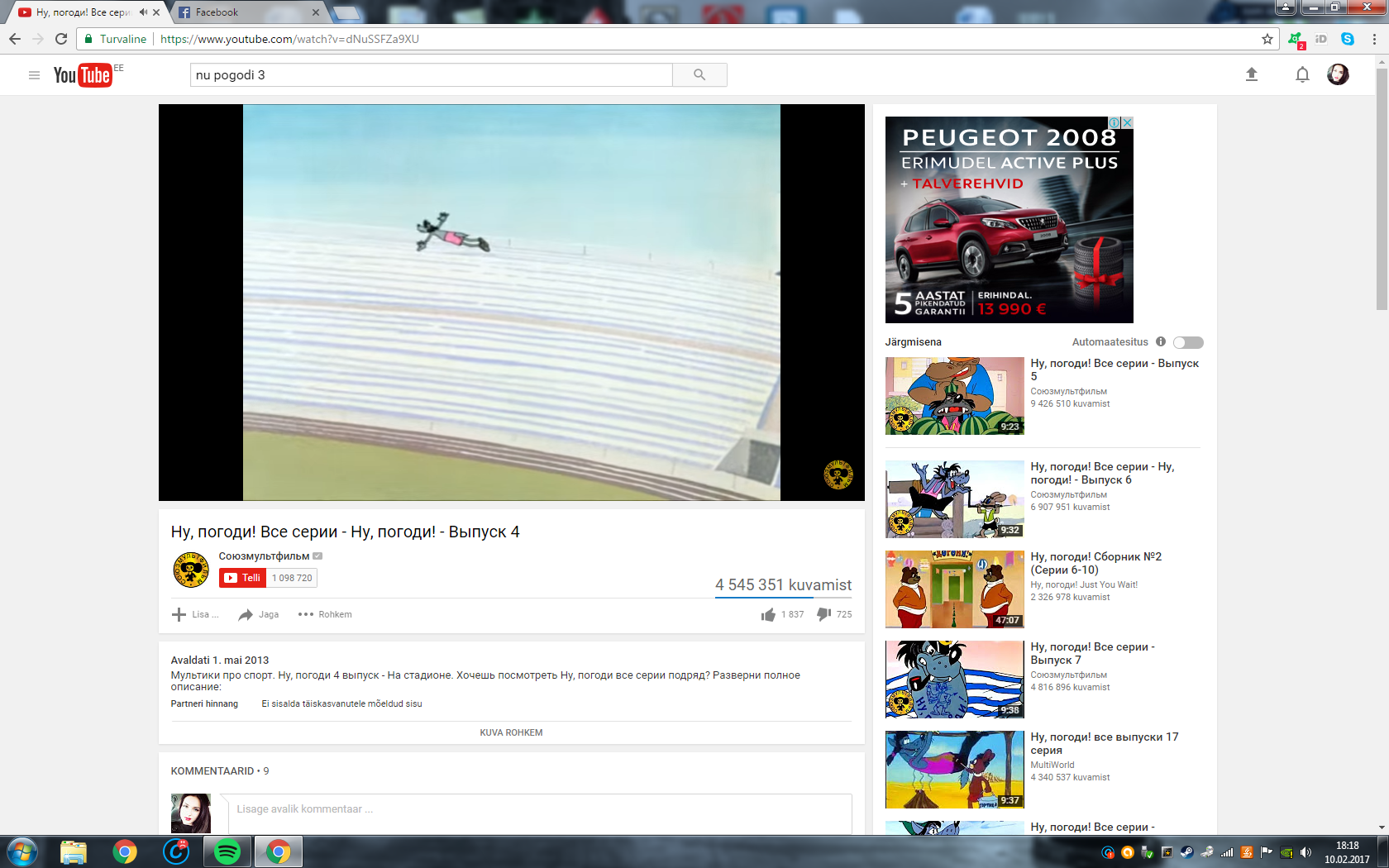Click the 1 098 720 subscriber count
This screenshot has width=1389, height=868.
click(x=292, y=578)
